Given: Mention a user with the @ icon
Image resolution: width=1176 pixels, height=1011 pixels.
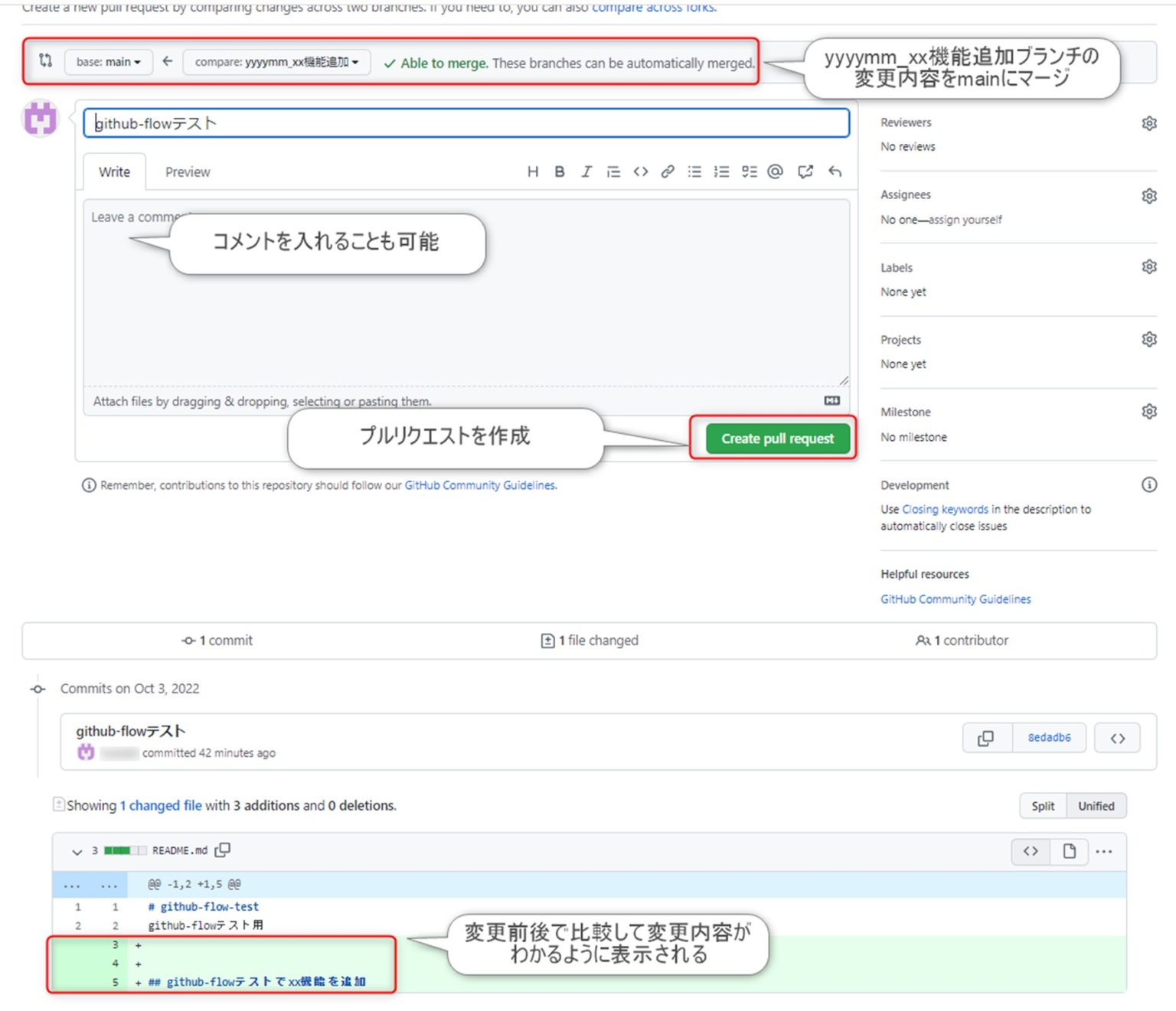Looking at the screenshot, I should pyautogui.click(x=776, y=171).
